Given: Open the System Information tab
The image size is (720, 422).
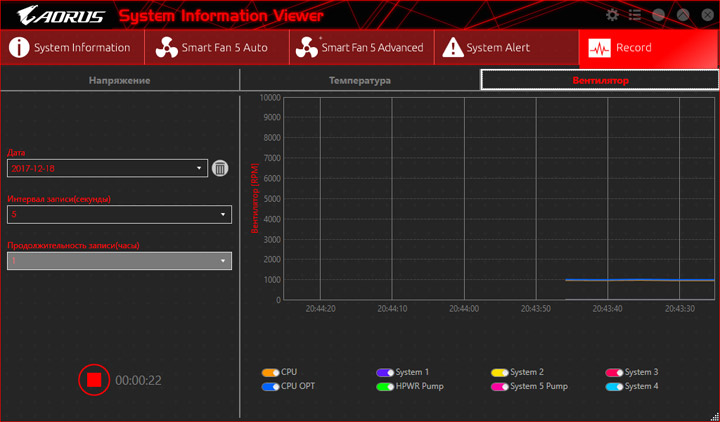Looking at the screenshot, I should click(72, 47).
